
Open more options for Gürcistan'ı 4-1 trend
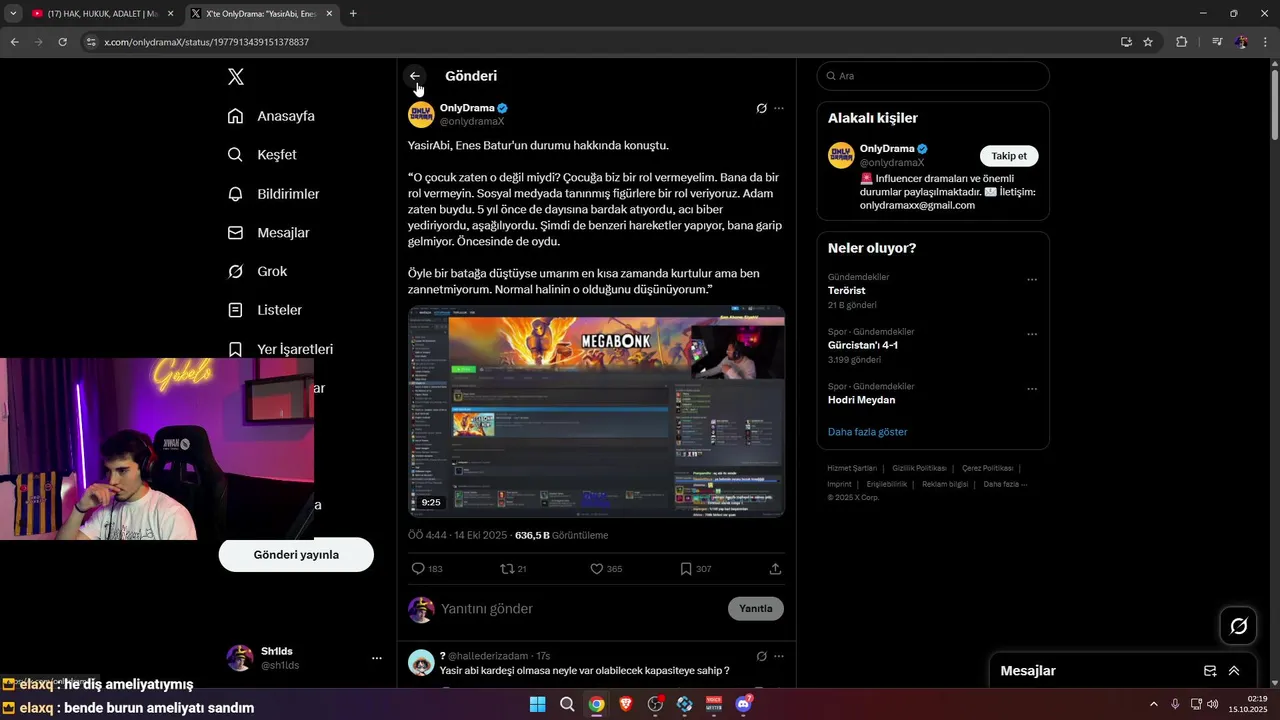(1032, 334)
